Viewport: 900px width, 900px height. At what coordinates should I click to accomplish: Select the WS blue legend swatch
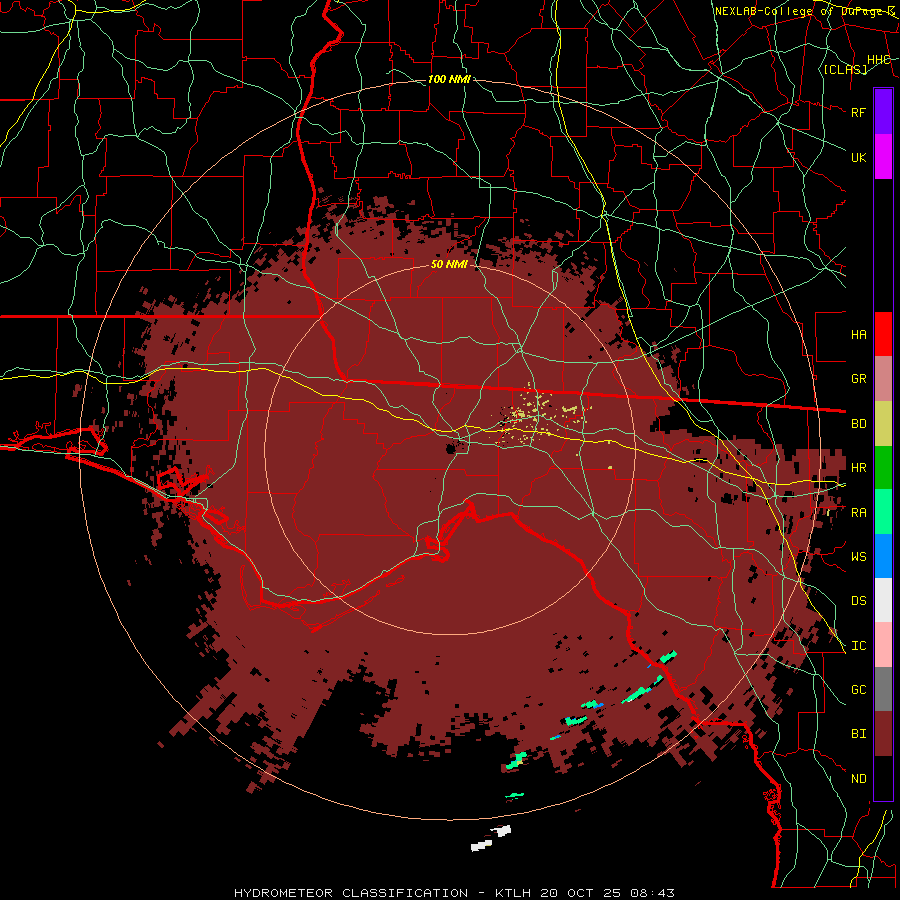pos(883,556)
